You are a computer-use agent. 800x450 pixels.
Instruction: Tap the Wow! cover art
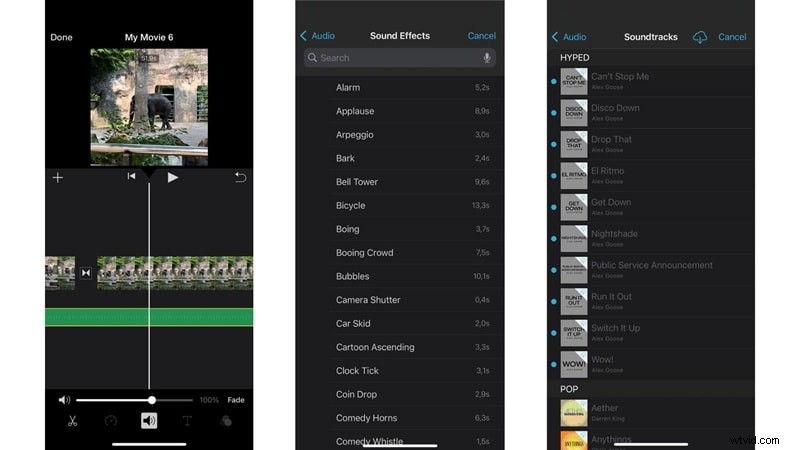coord(573,364)
